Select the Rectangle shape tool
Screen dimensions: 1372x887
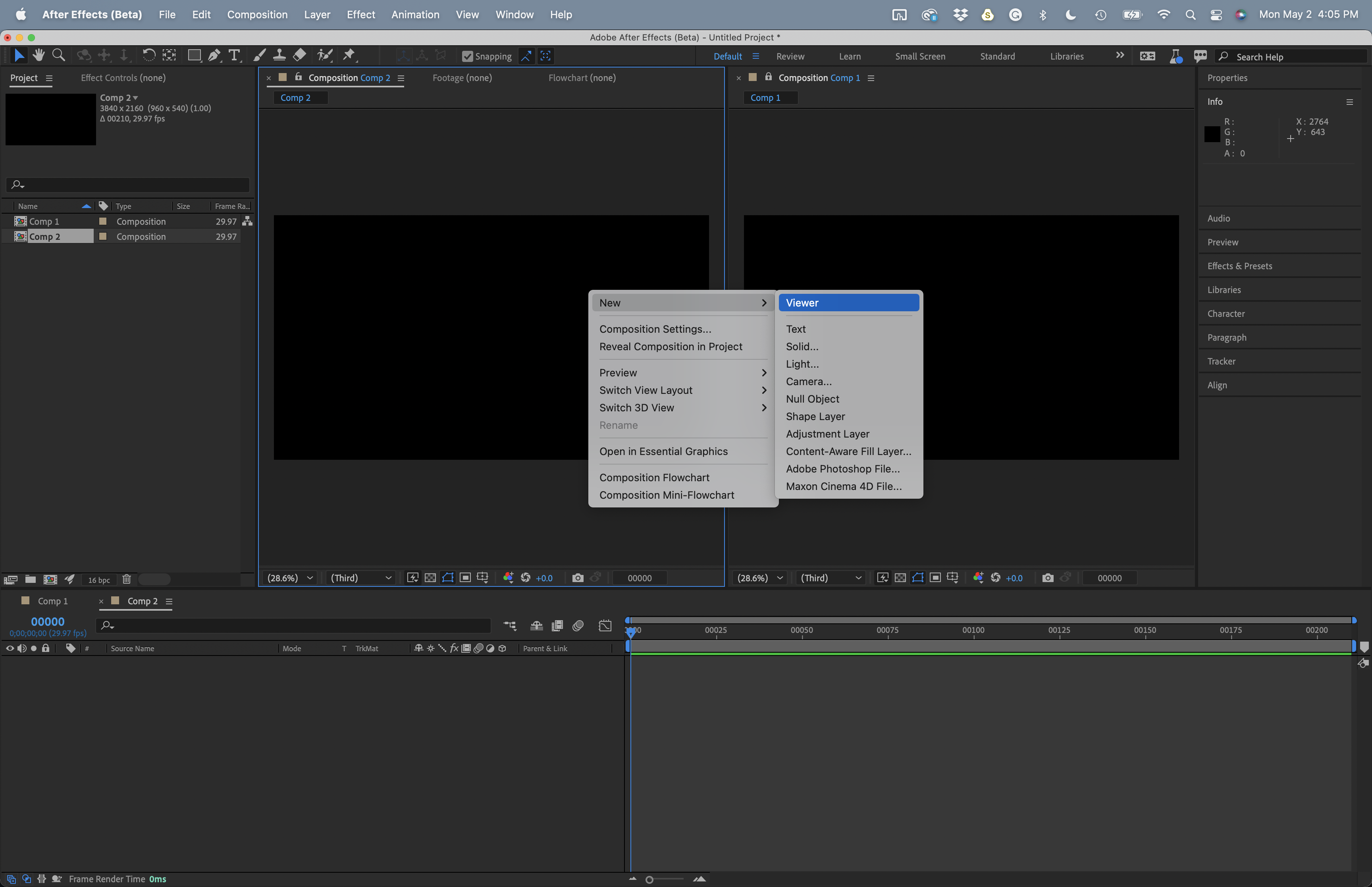click(194, 55)
